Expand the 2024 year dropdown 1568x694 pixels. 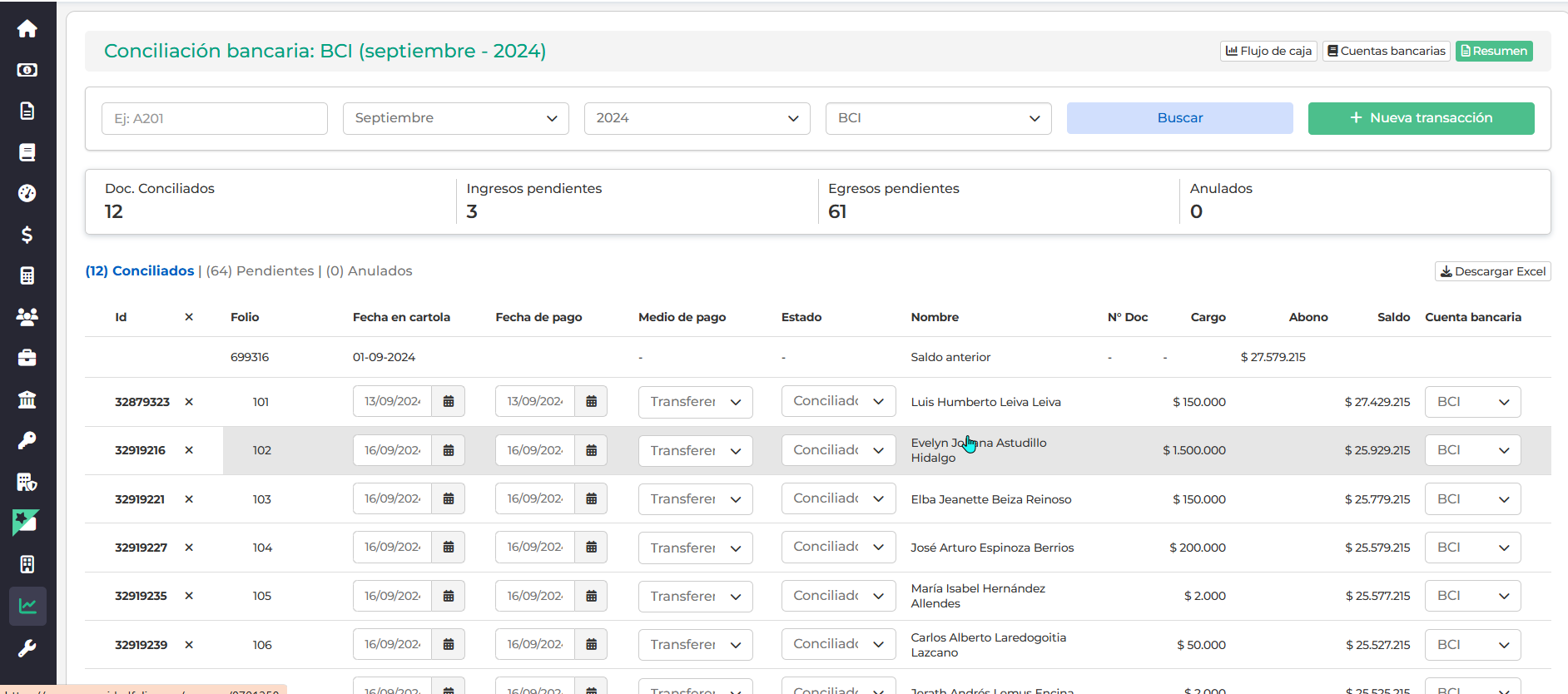click(697, 118)
